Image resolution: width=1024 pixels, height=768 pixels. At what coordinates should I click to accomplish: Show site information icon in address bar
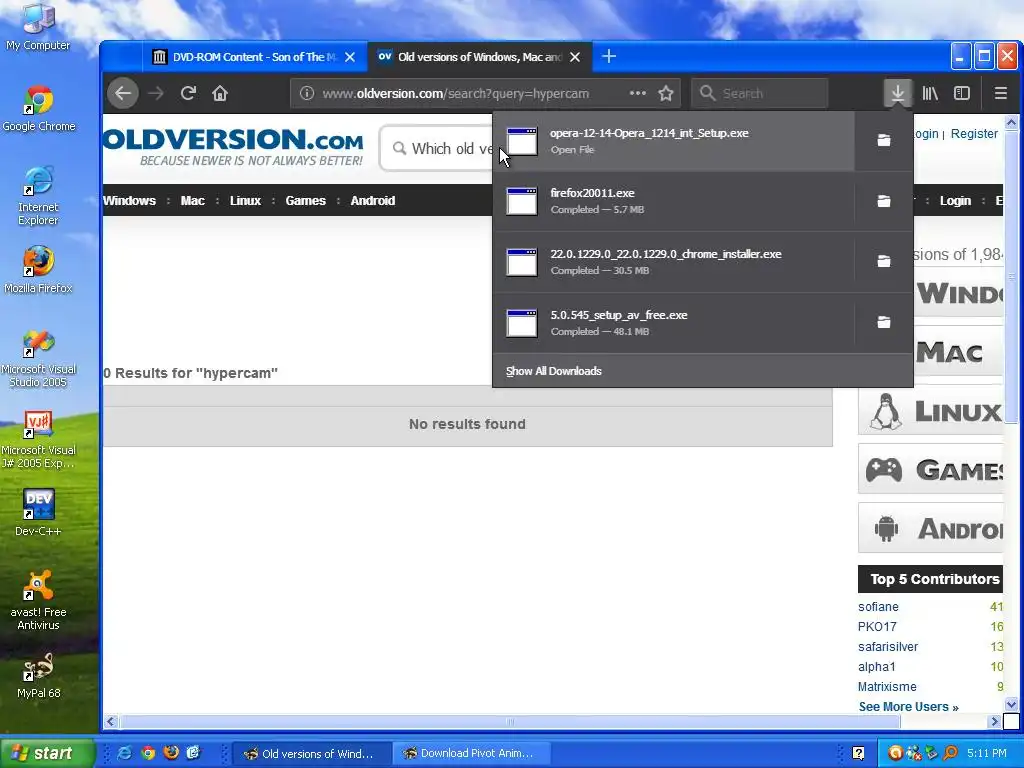point(306,93)
